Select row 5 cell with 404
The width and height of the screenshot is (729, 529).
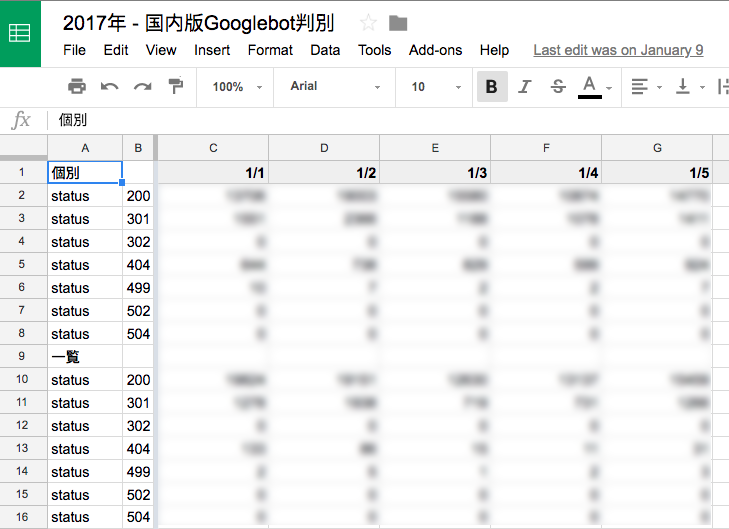pos(138,264)
